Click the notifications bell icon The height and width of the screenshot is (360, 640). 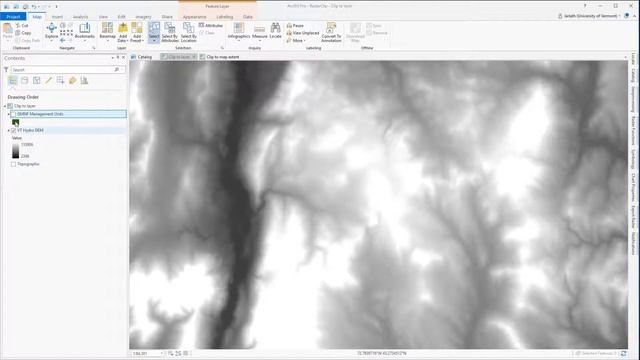(x=627, y=16)
